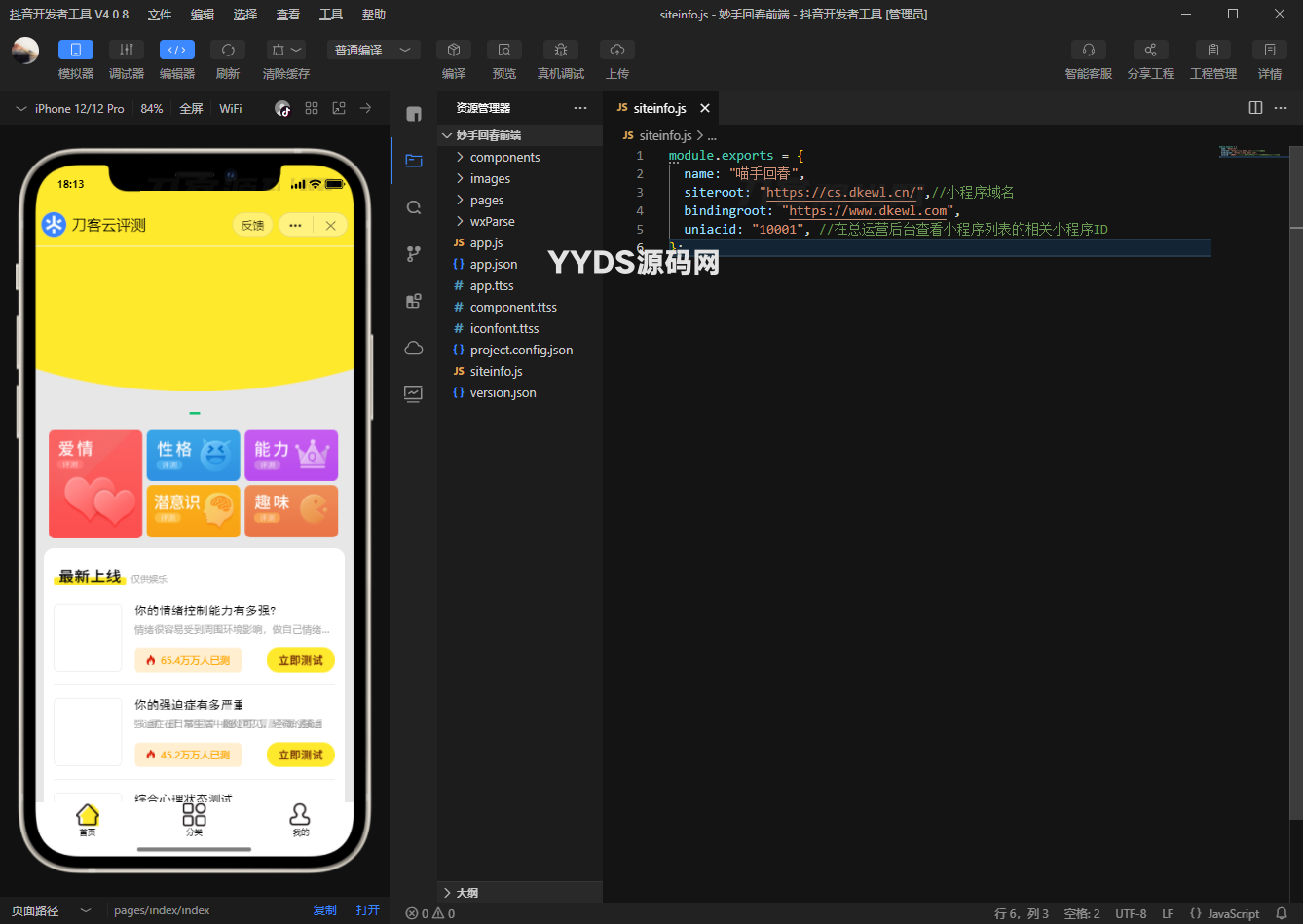Open Source Control icon in sidebar
The width and height of the screenshot is (1303, 924).
coord(414,254)
